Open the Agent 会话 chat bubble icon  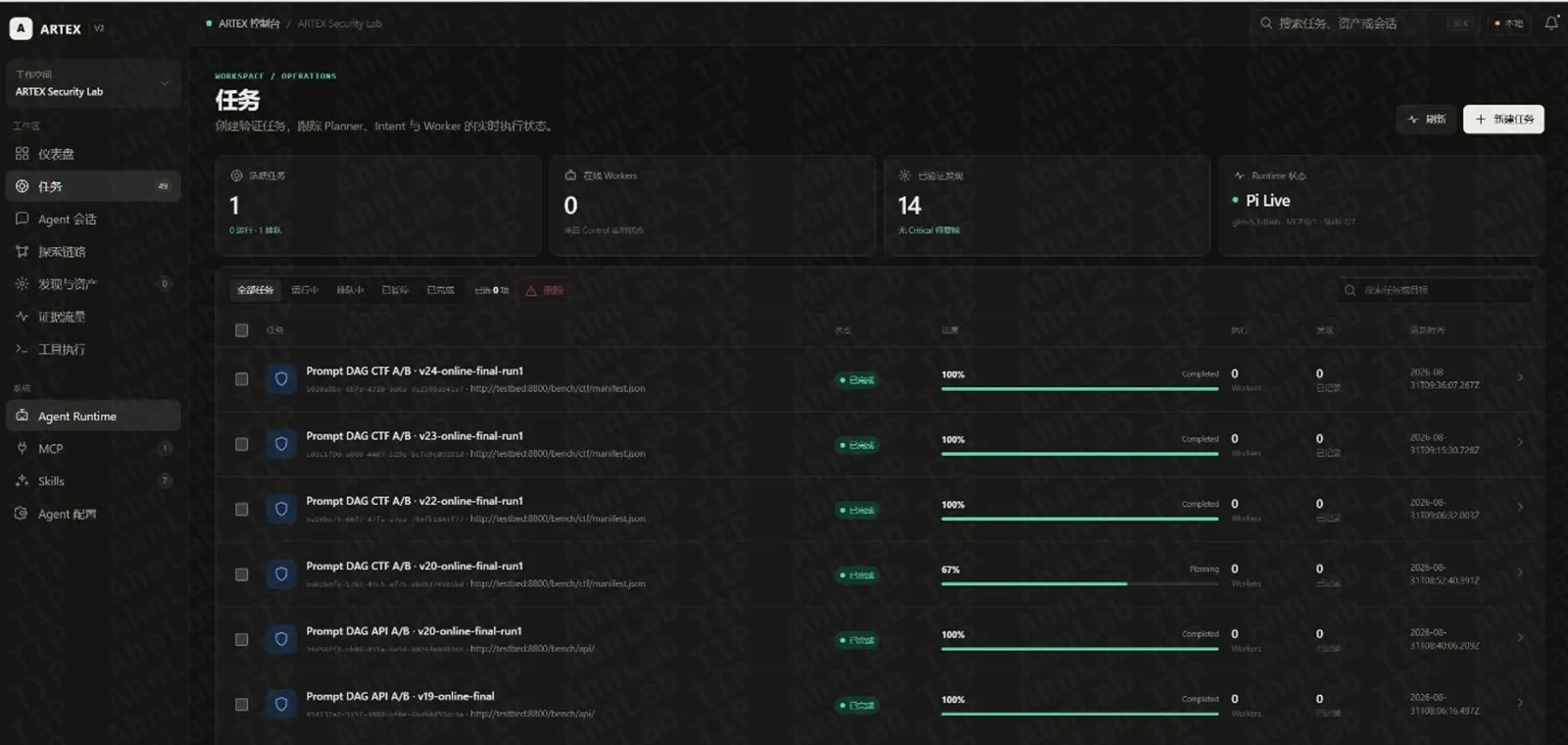(x=22, y=219)
